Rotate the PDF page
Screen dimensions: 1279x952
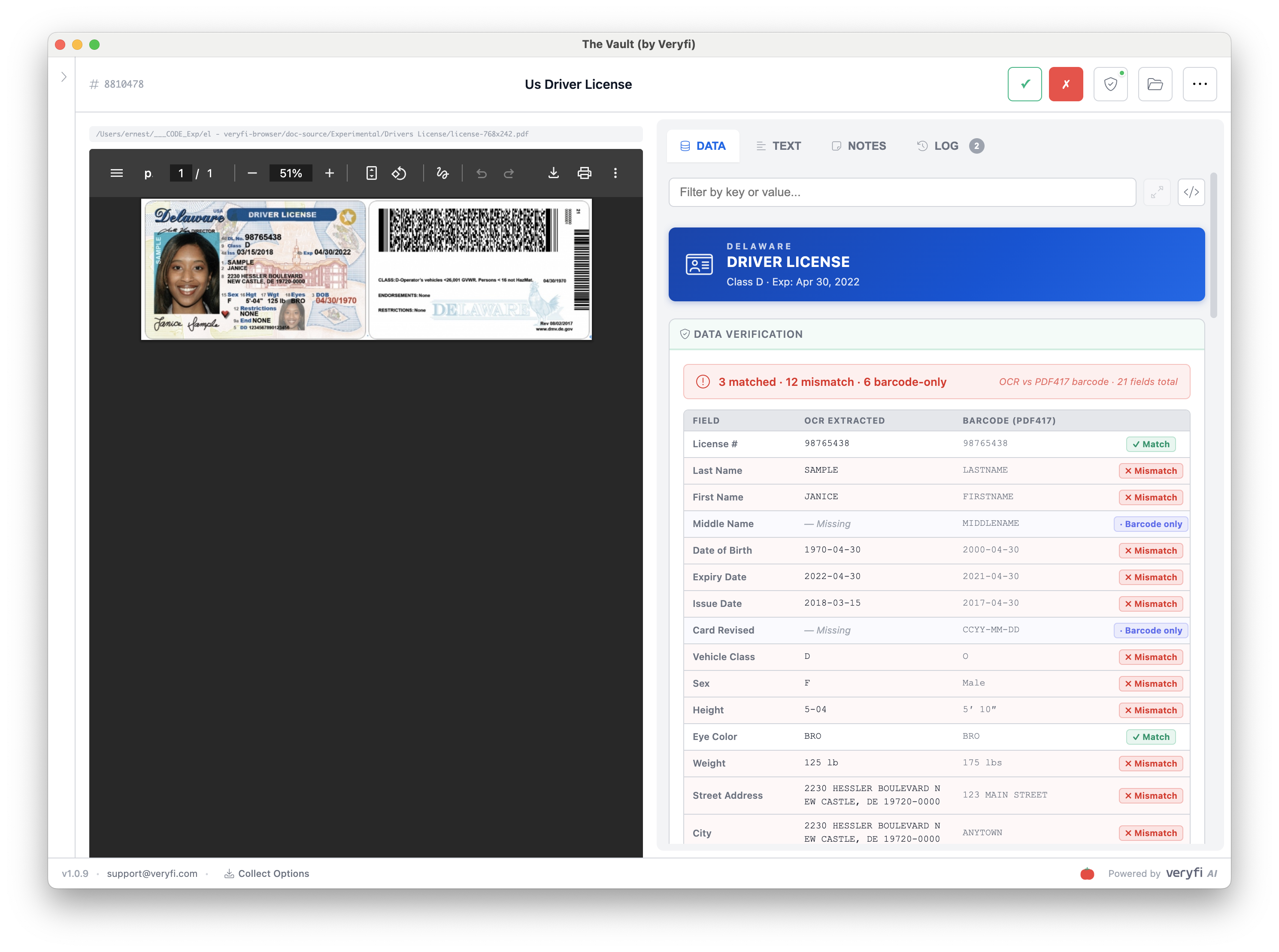399,173
